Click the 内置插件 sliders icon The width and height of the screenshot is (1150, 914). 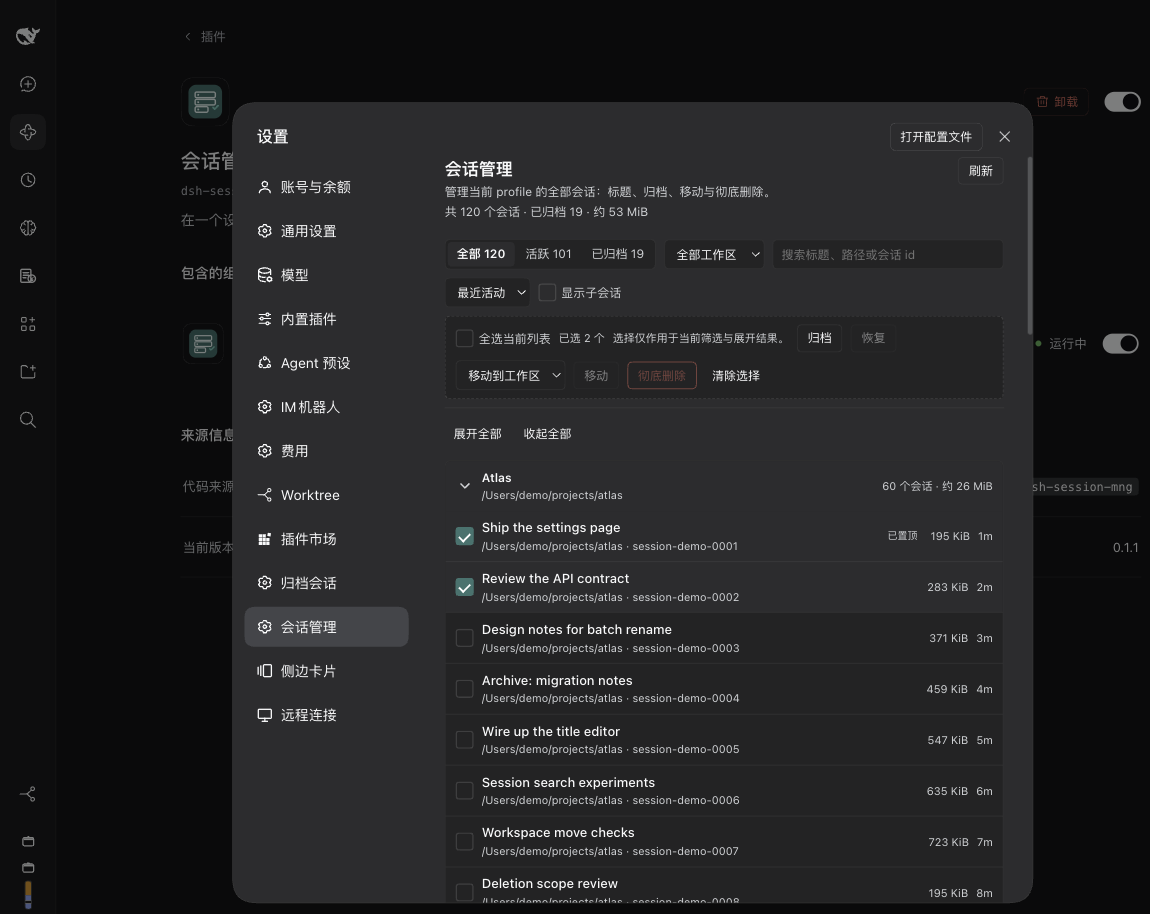pos(265,319)
